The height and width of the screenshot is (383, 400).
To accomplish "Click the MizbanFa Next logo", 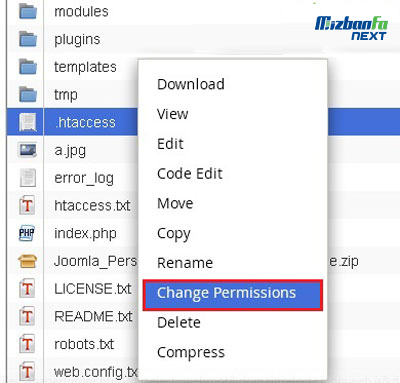I will [351, 28].
